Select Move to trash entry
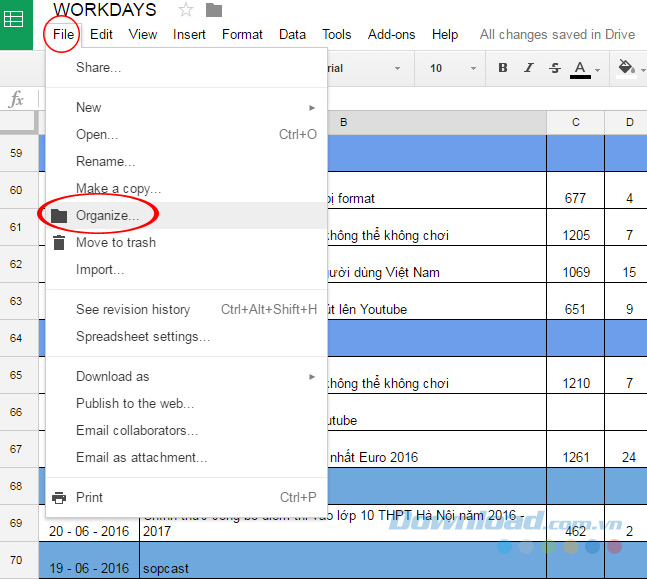 tap(187, 242)
